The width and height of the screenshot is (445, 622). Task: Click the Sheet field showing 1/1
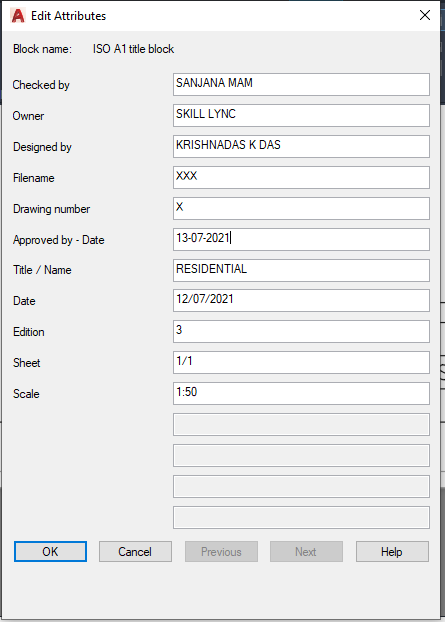click(x=301, y=362)
